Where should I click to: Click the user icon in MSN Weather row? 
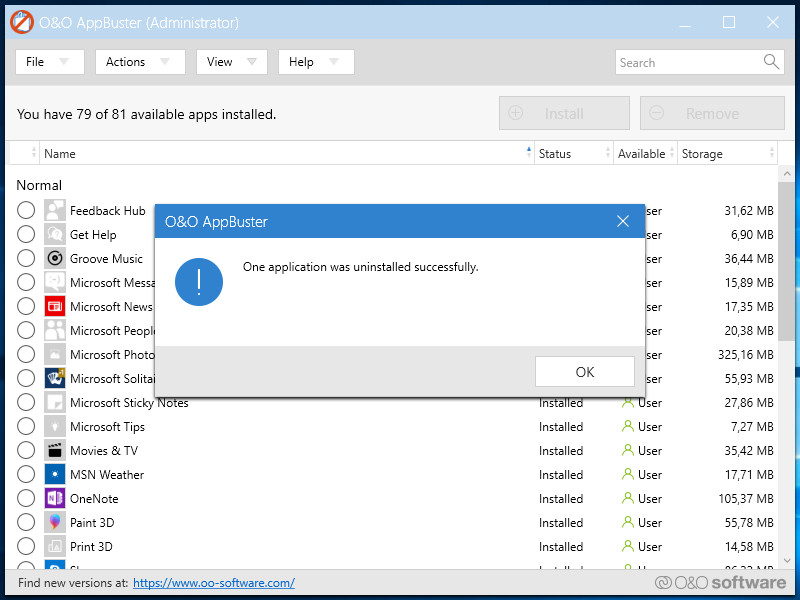(x=628, y=474)
